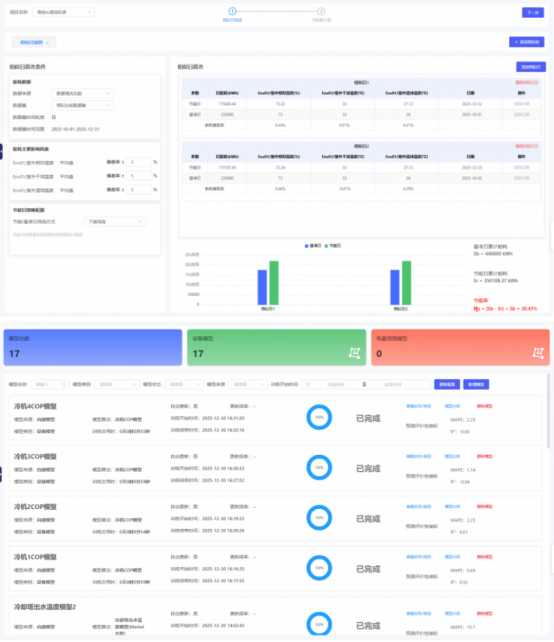Click second blue link in 冷机3COP模型 row
Viewport: 554px width, 642px height.
click(452, 456)
